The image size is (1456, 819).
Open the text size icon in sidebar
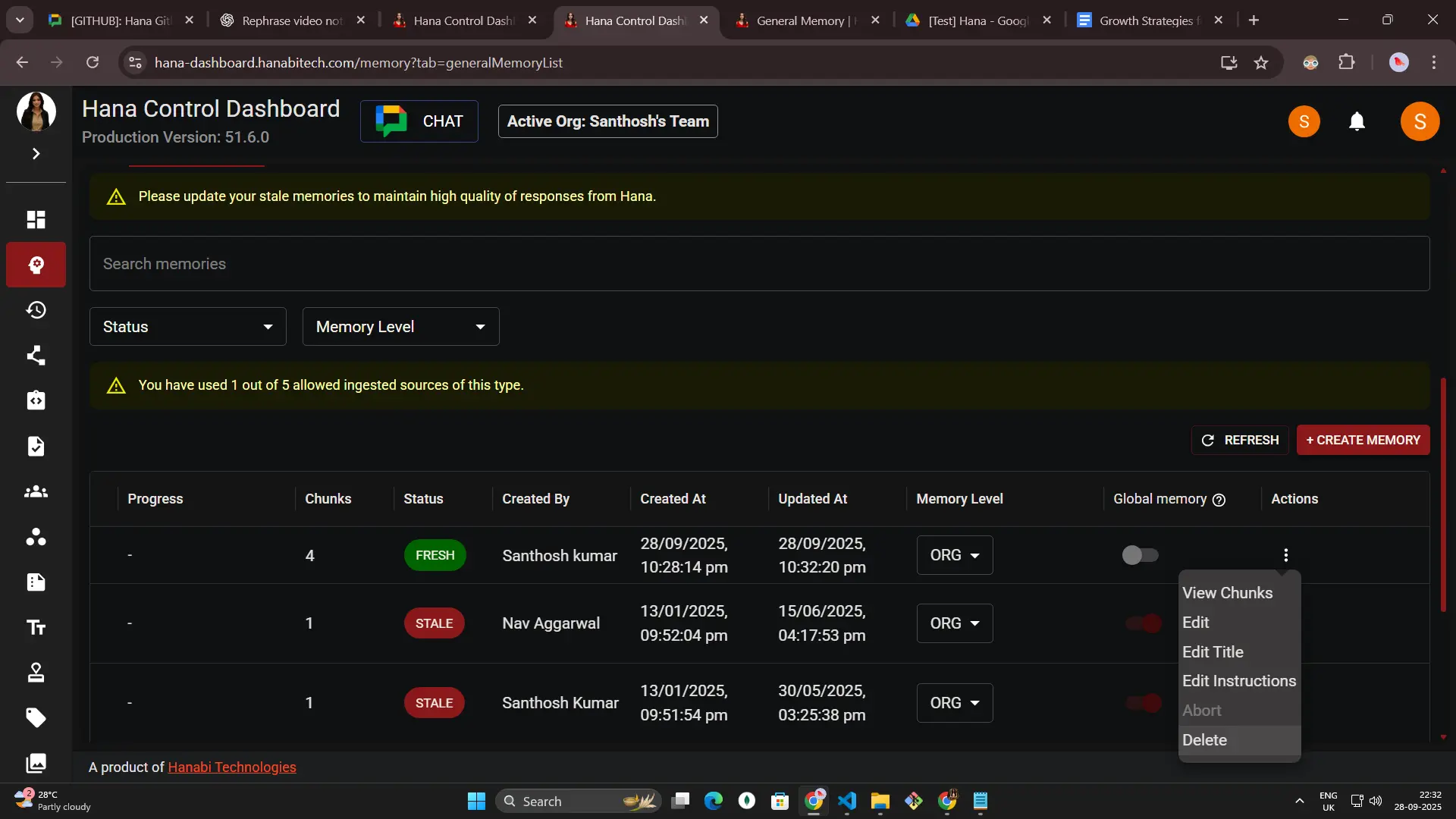(x=36, y=627)
